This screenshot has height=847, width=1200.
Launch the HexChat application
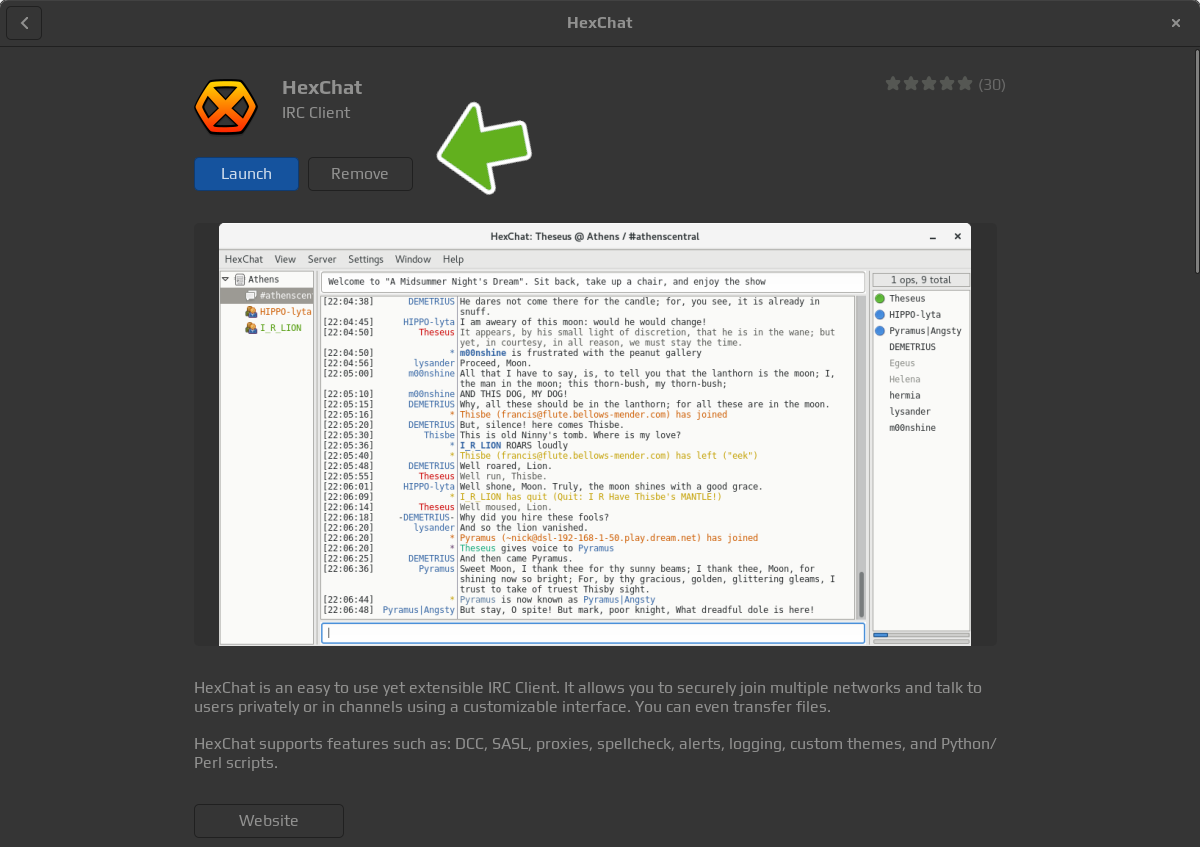click(x=246, y=174)
